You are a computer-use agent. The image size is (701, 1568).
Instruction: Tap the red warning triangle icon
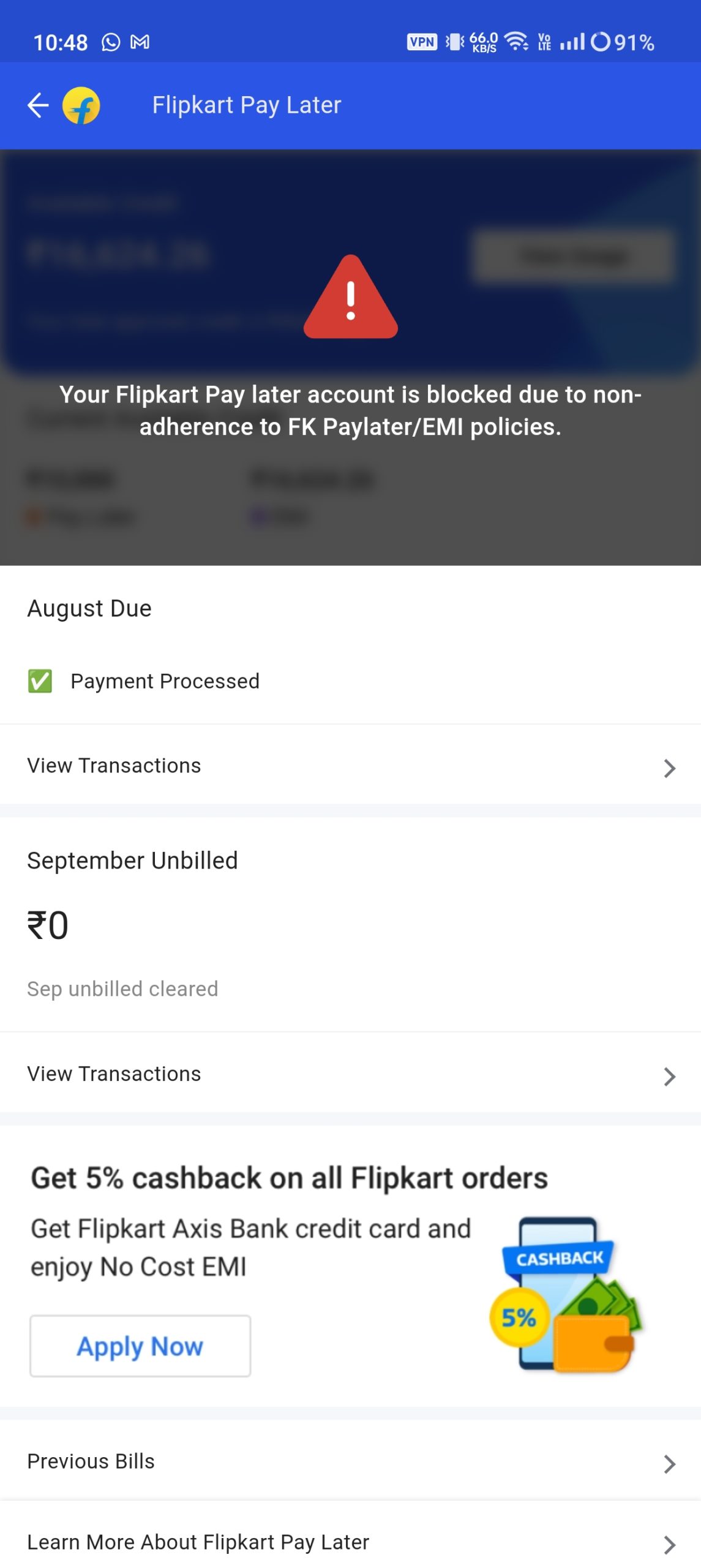click(350, 298)
